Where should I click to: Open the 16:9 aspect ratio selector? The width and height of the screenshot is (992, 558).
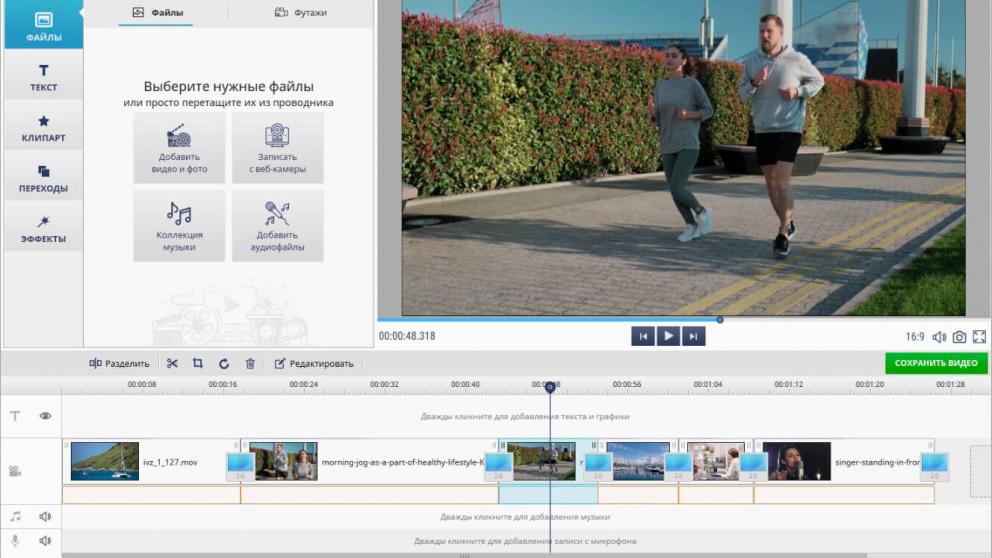[x=914, y=337]
